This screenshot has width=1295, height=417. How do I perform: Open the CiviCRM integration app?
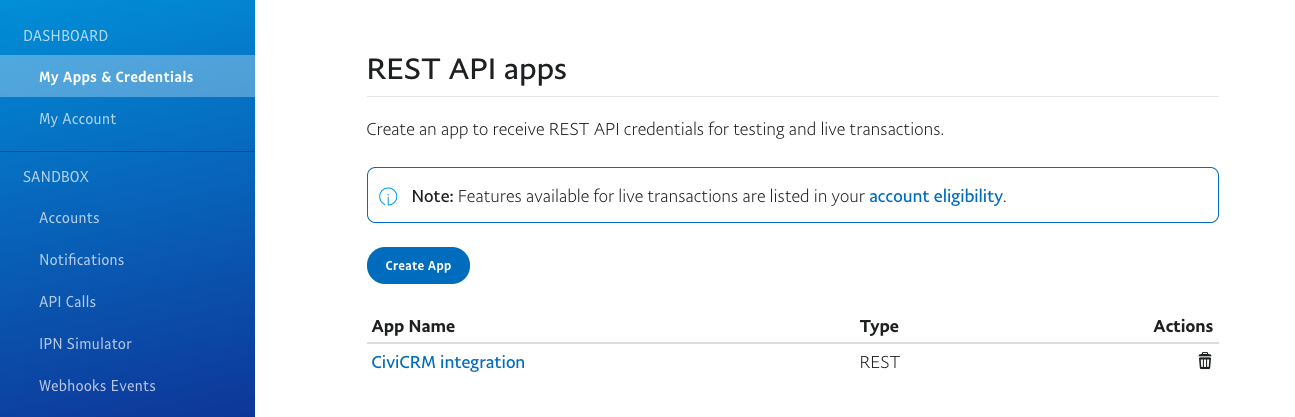pos(447,362)
